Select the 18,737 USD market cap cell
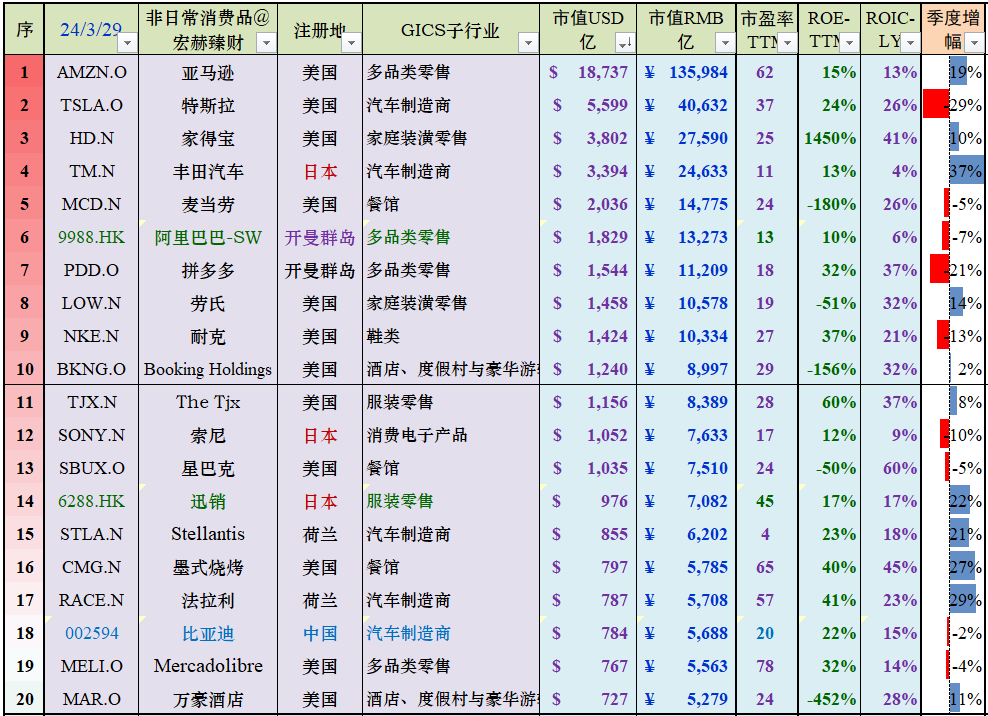Image resolution: width=988 pixels, height=716 pixels. click(x=588, y=72)
